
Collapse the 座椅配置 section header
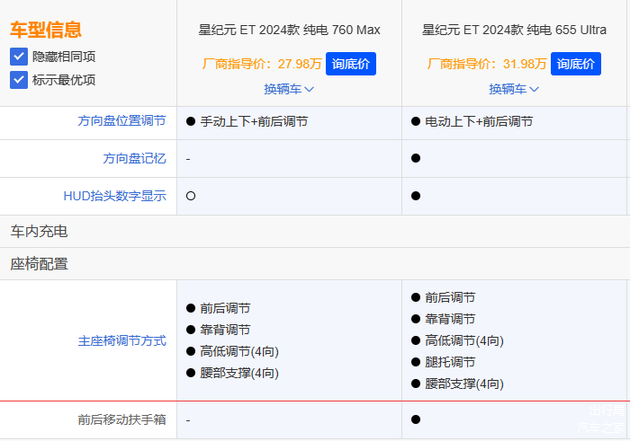coord(39,265)
